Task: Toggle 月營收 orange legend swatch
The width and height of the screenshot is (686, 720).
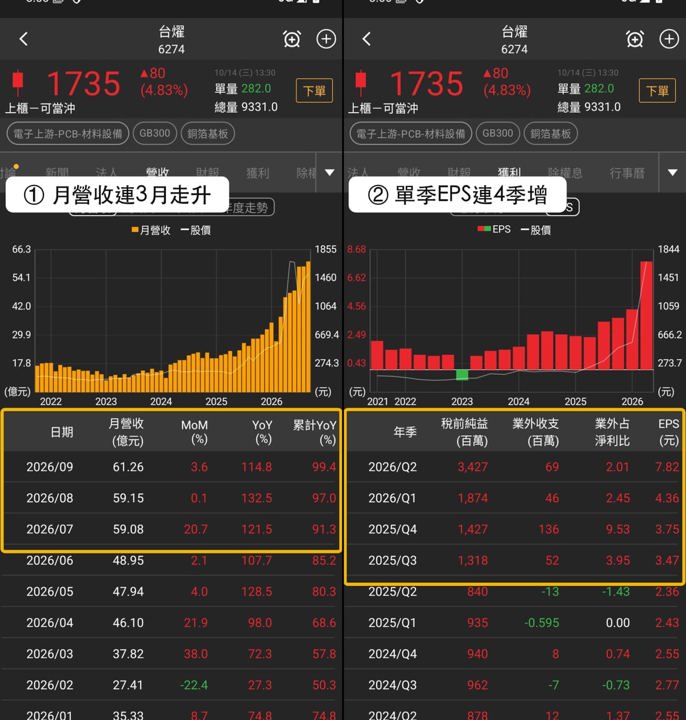Action: (x=135, y=230)
